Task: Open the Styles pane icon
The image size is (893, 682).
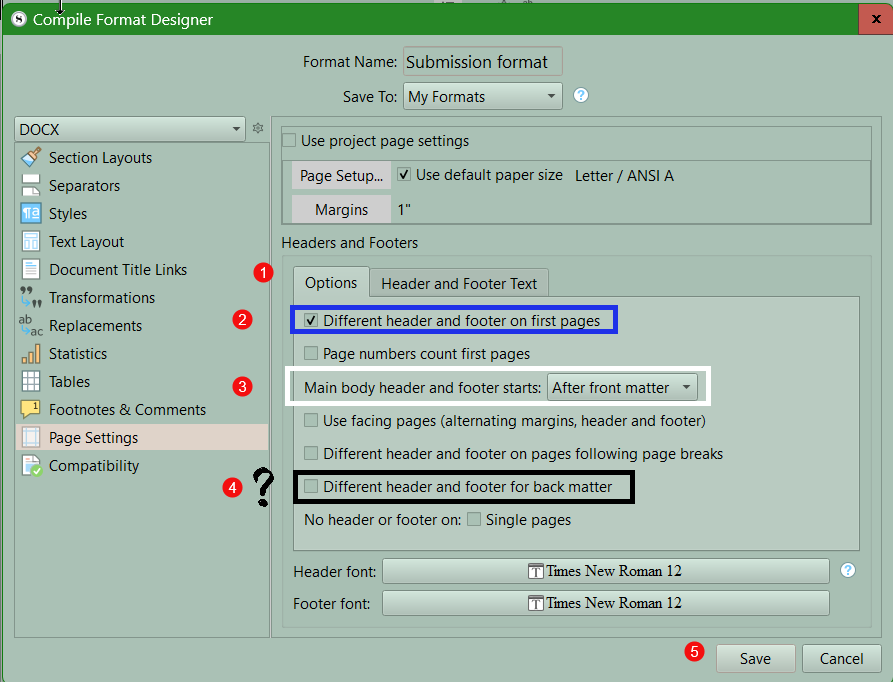Action: point(31,213)
